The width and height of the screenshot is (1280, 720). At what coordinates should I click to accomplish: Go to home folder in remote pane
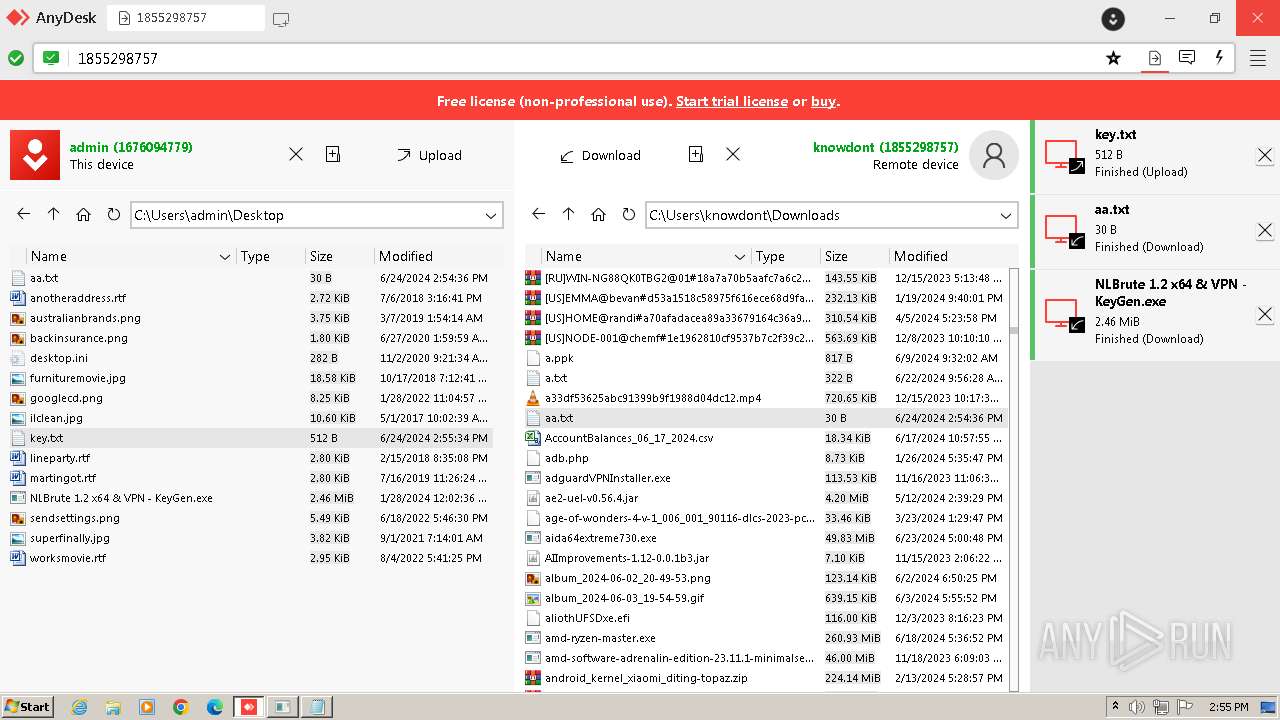tap(599, 214)
